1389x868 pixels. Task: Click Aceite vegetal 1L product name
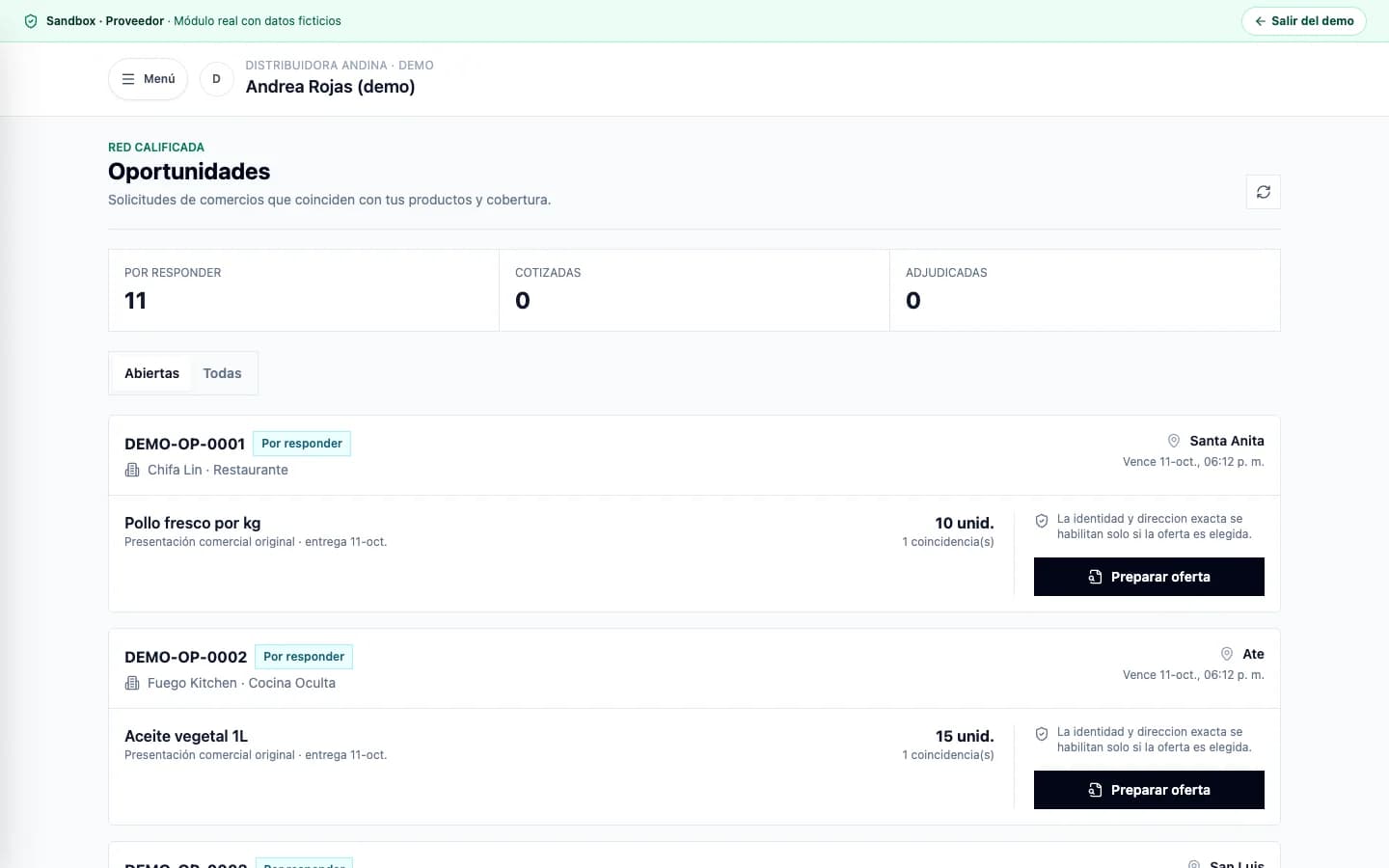186,736
